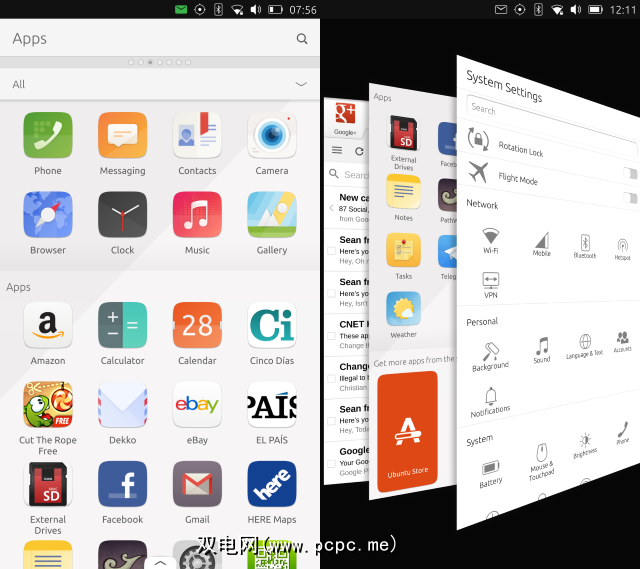Open the Facebook app in the left grid
Image resolution: width=640 pixels, height=569 pixels.
pyautogui.click(x=122, y=484)
